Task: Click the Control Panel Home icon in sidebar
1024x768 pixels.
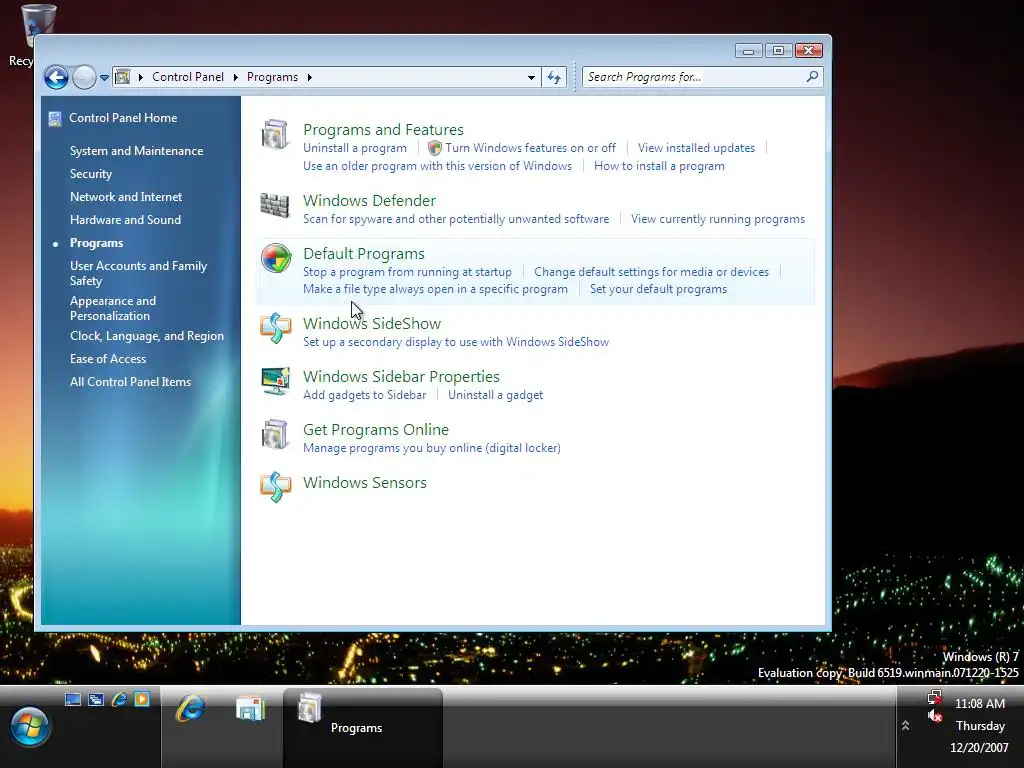Action: tap(55, 118)
